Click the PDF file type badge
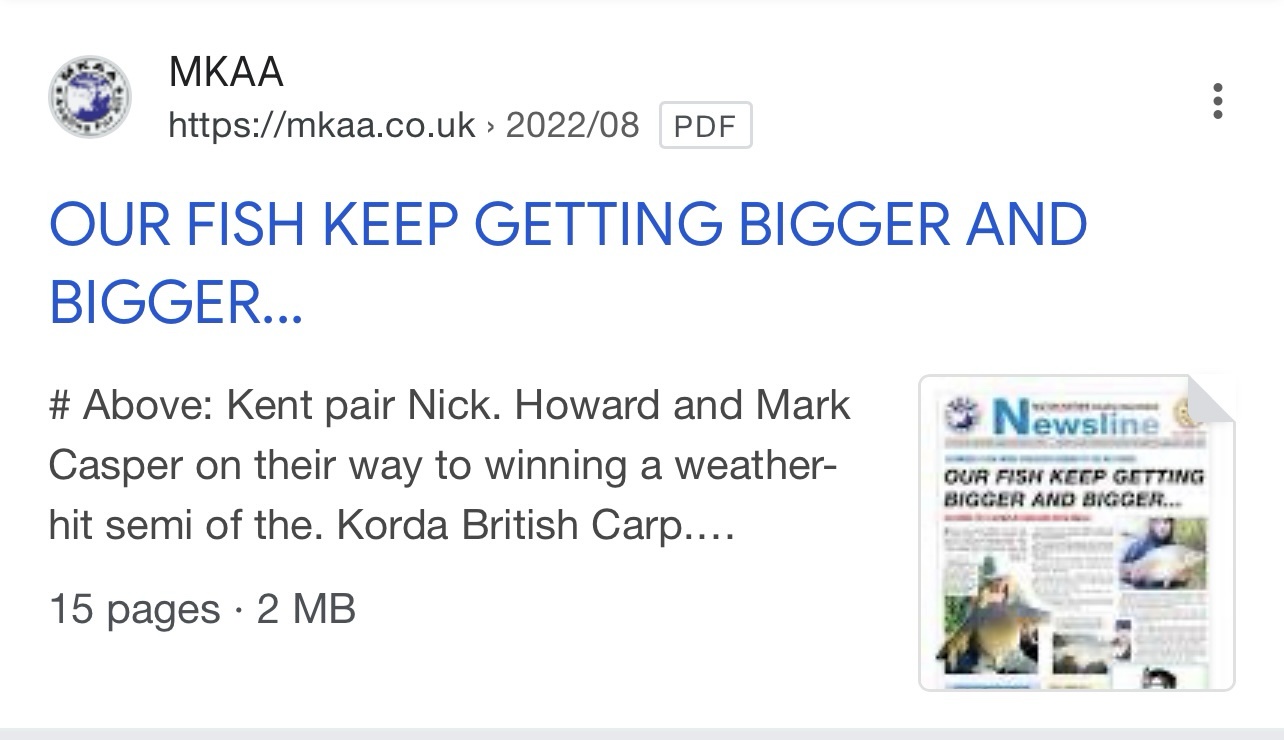This screenshot has width=1284, height=740. click(x=705, y=127)
